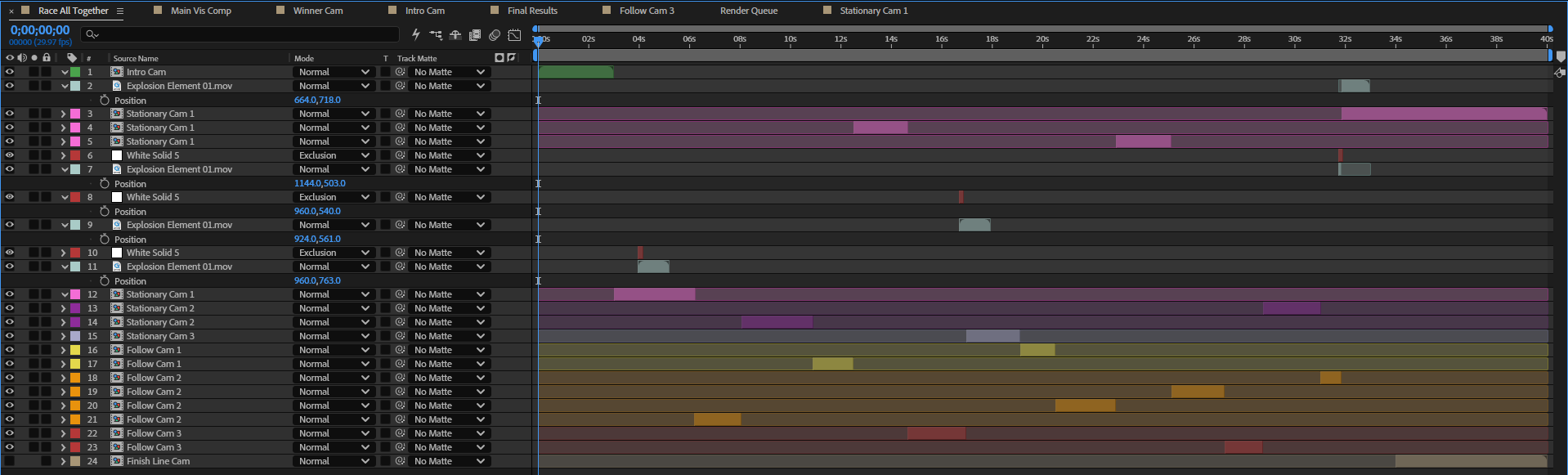Switch to the Main Vis Comp tab

[x=200, y=11]
